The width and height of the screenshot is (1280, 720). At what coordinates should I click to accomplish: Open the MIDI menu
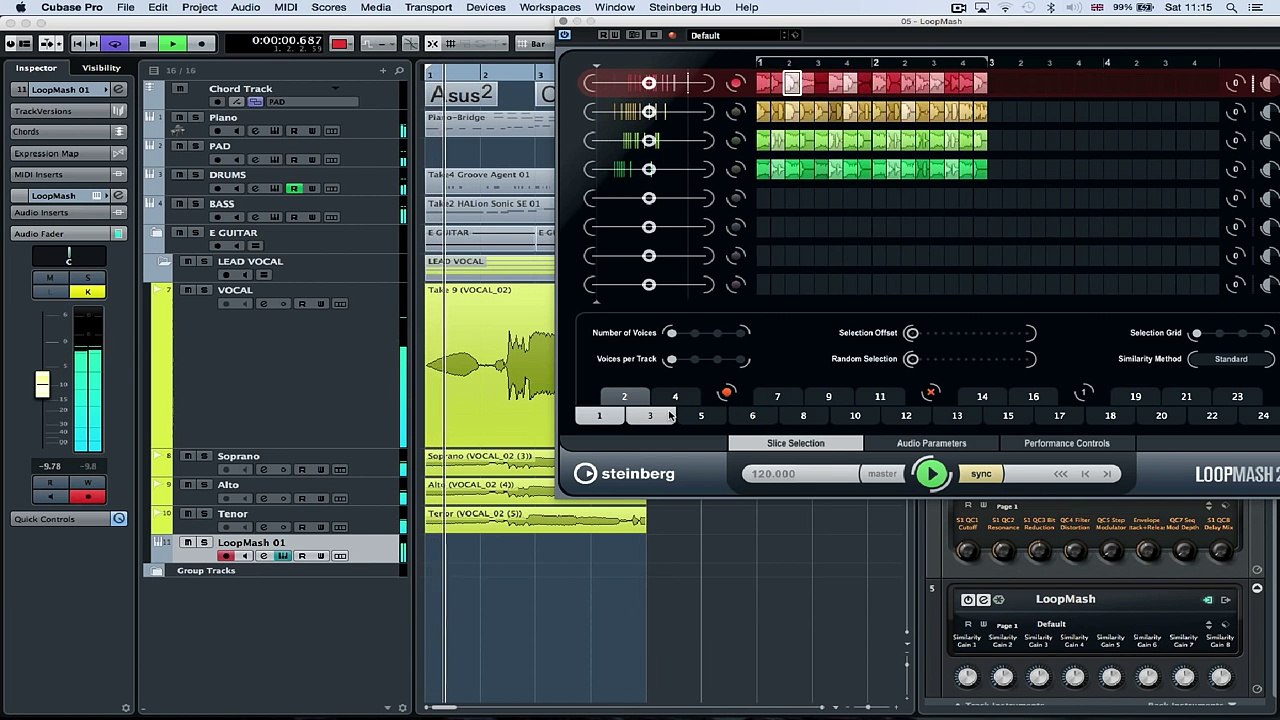click(x=286, y=8)
